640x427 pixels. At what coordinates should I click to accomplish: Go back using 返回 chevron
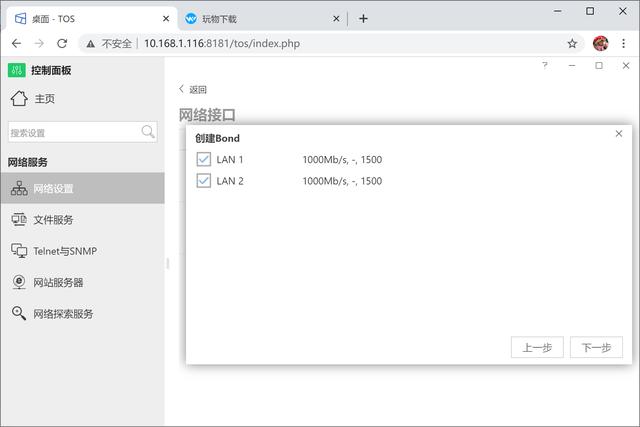coord(182,89)
